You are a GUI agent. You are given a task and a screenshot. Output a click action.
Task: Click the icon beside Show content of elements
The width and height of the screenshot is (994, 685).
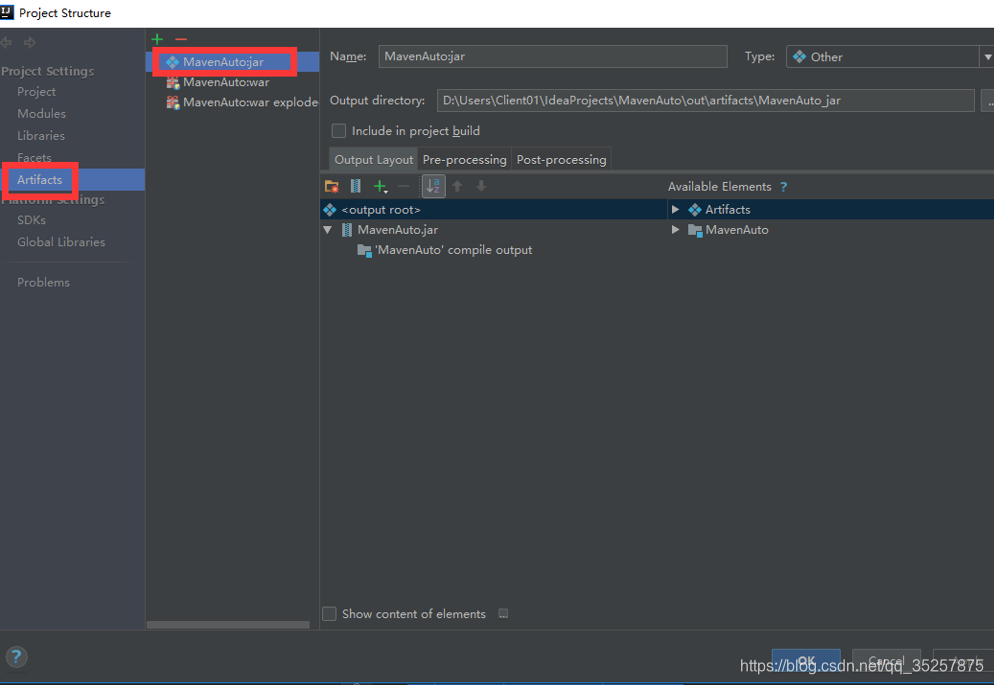(x=503, y=614)
